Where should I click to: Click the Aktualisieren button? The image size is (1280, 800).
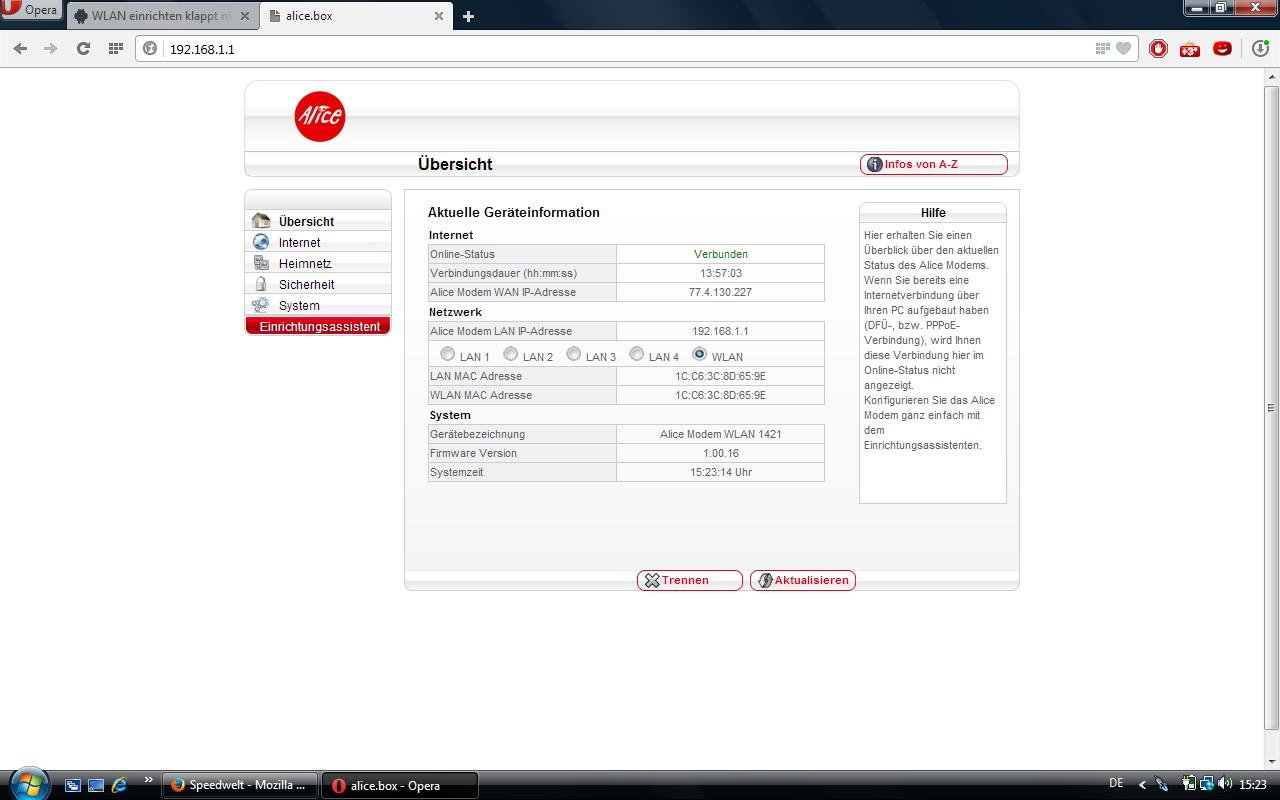pos(803,580)
